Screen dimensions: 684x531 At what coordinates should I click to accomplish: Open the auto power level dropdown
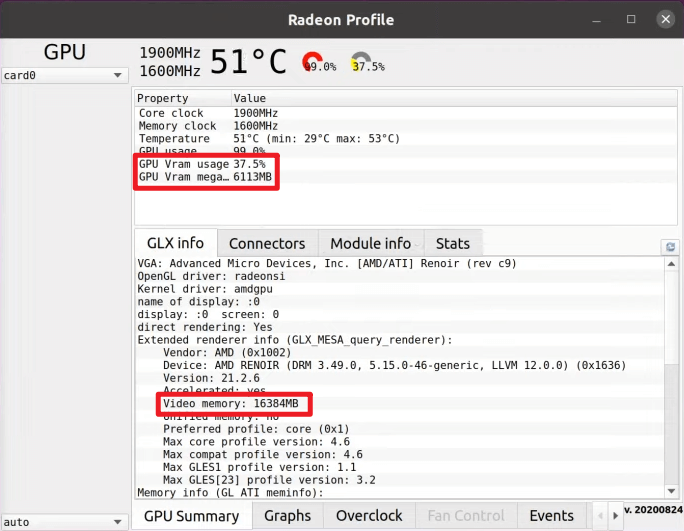pyautogui.click(x=65, y=522)
